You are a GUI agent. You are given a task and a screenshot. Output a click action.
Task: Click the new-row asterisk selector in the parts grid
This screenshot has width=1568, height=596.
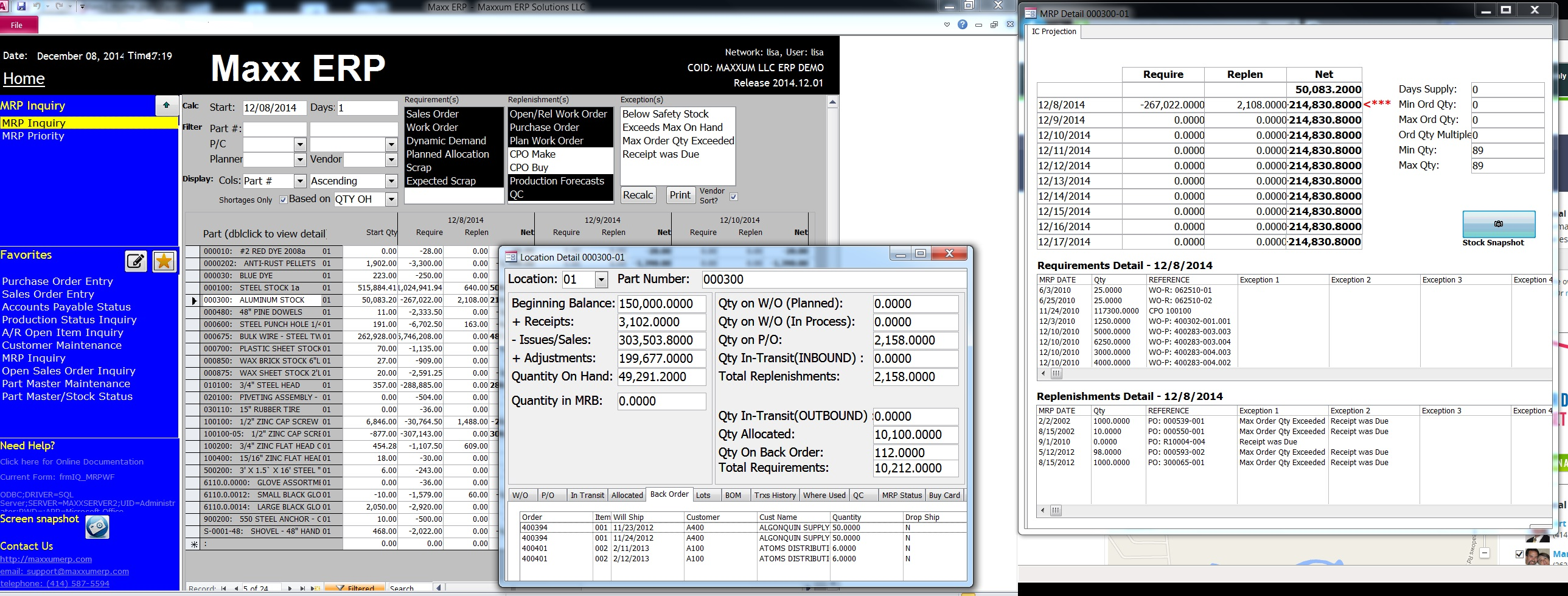tap(193, 544)
